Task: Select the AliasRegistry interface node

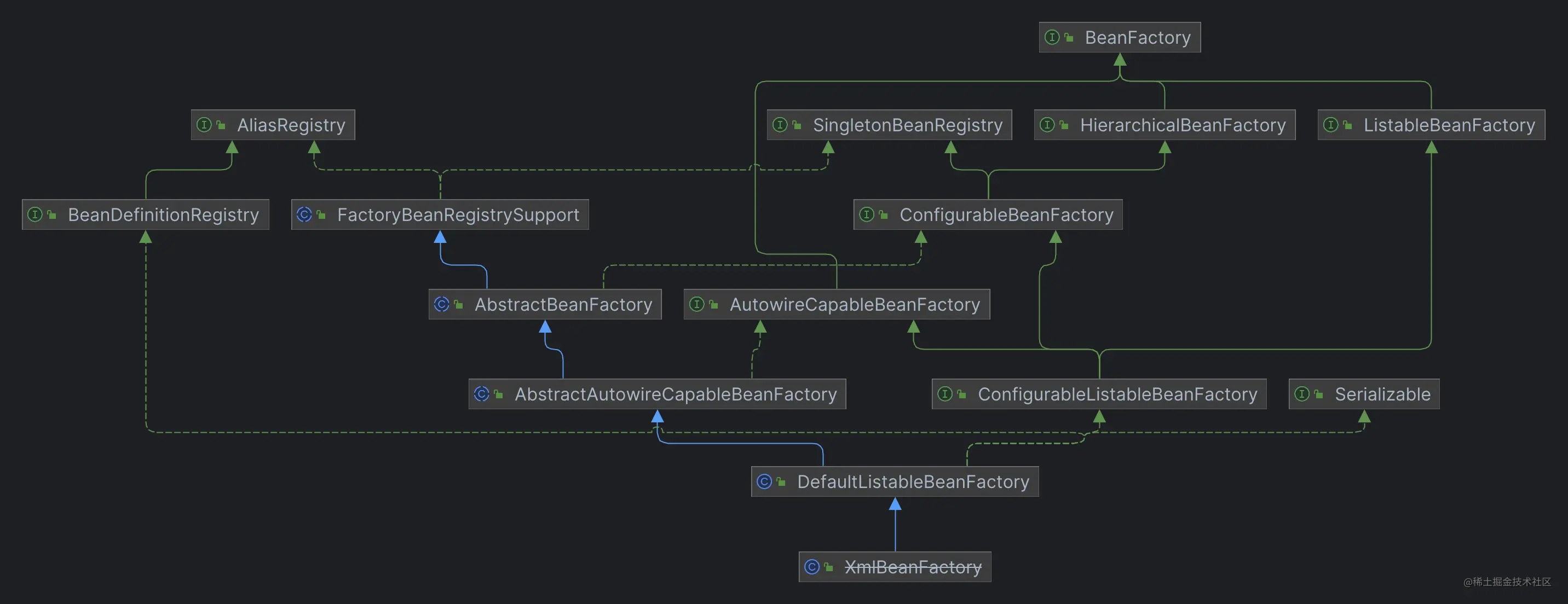Action: (273, 125)
